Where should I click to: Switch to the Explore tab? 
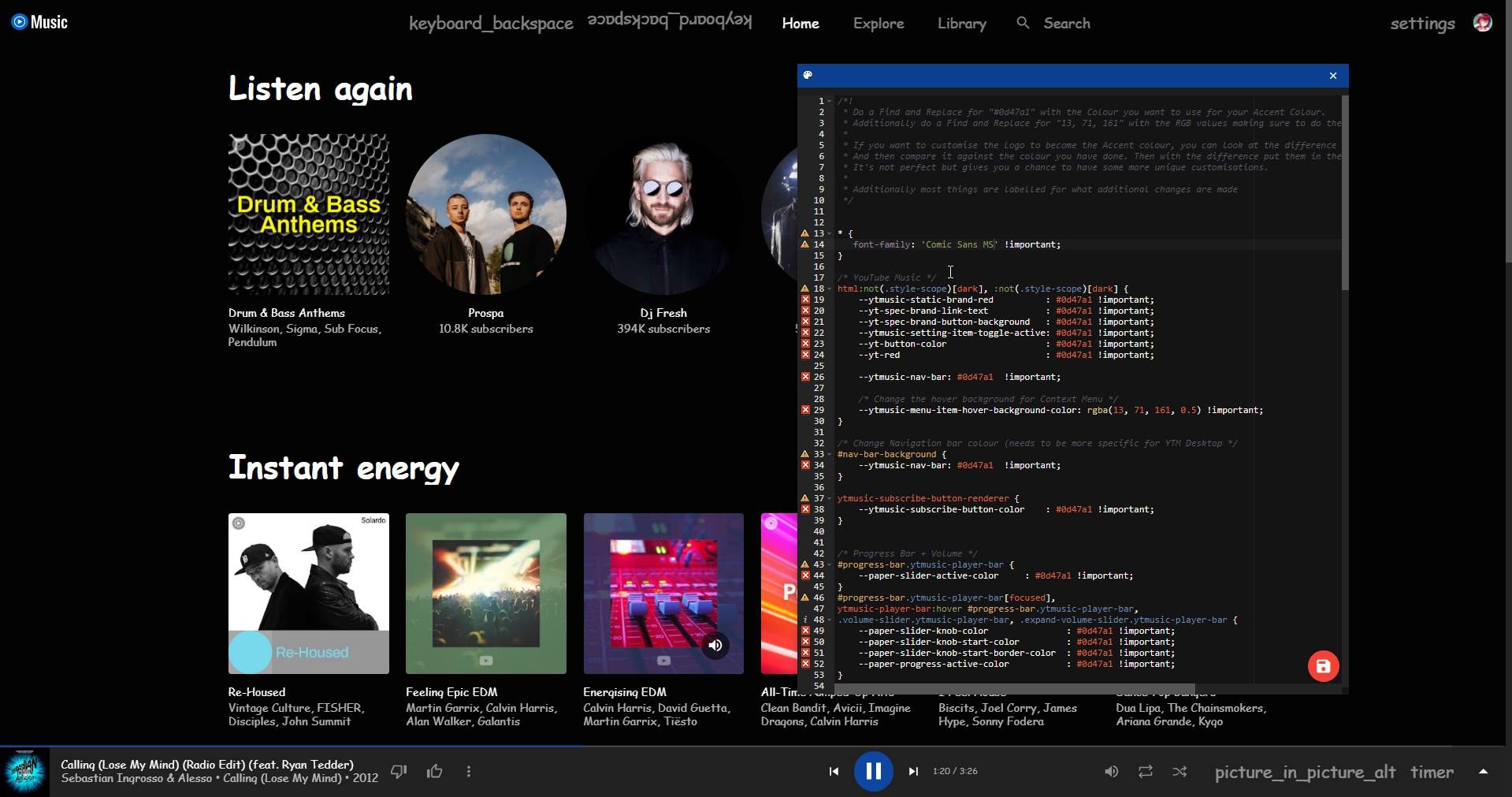click(878, 23)
